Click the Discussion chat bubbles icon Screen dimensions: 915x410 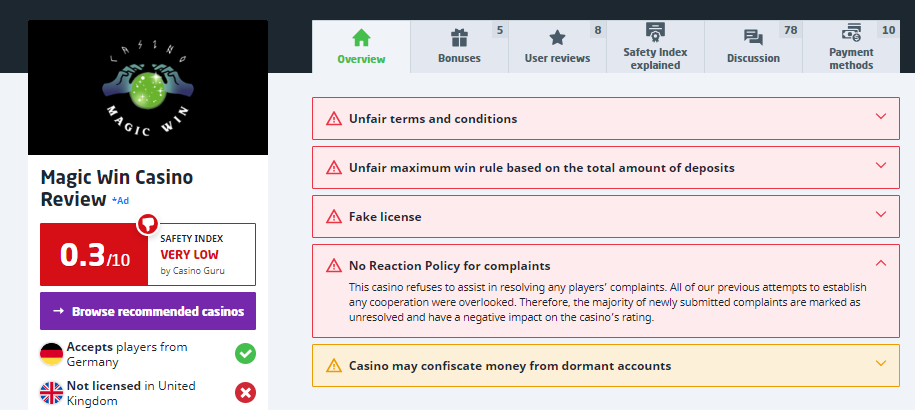pyautogui.click(x=753, y=38)
